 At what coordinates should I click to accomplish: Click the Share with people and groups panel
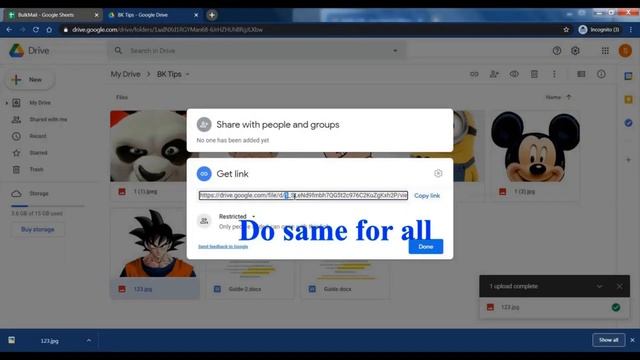[x=320, y=130]
